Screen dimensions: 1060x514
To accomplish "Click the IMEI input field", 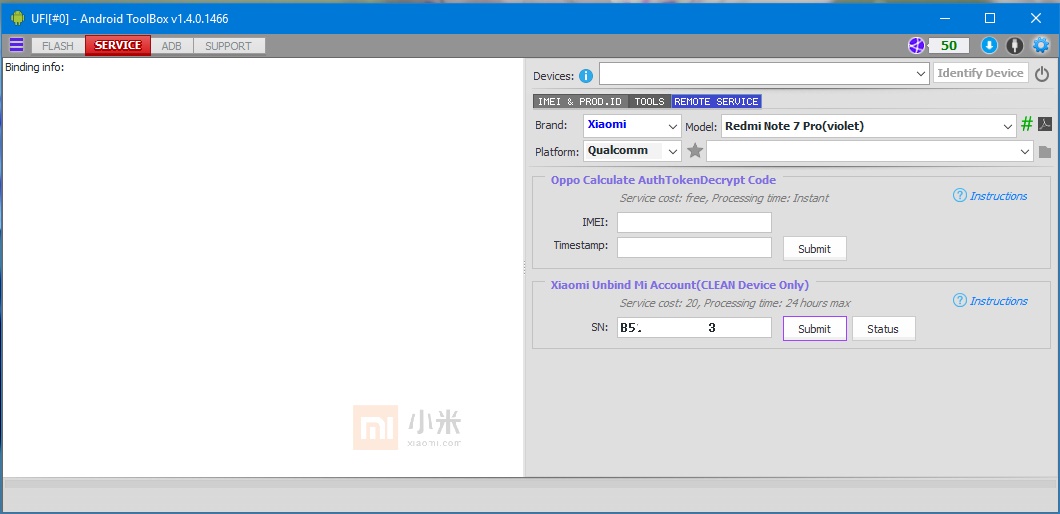I will pyautogui.click(x=694, y=223).
